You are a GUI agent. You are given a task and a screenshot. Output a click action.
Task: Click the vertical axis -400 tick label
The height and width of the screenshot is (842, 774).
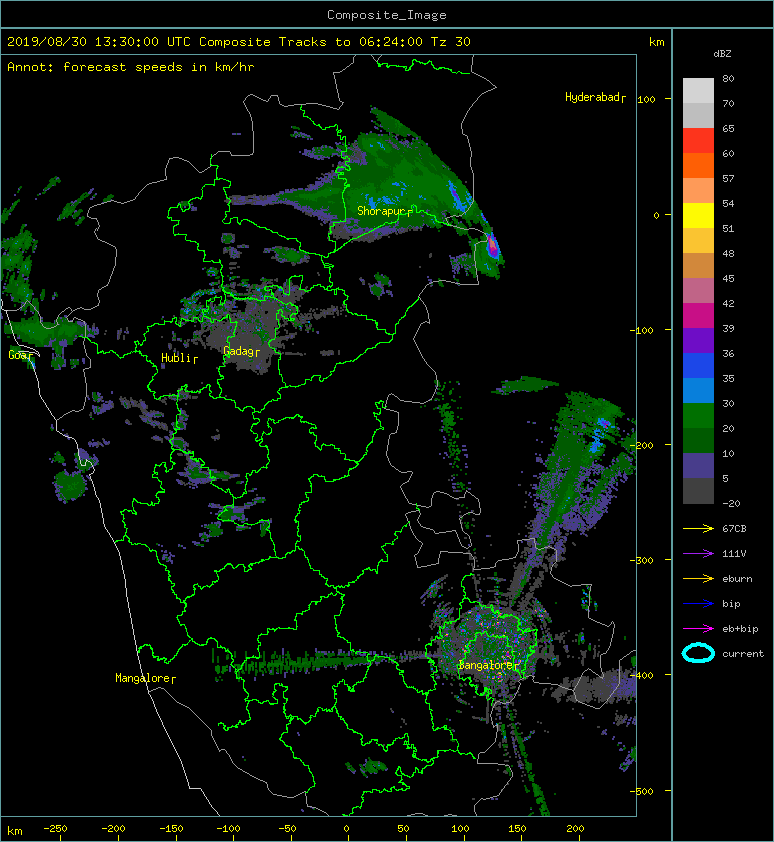point(642,676)
